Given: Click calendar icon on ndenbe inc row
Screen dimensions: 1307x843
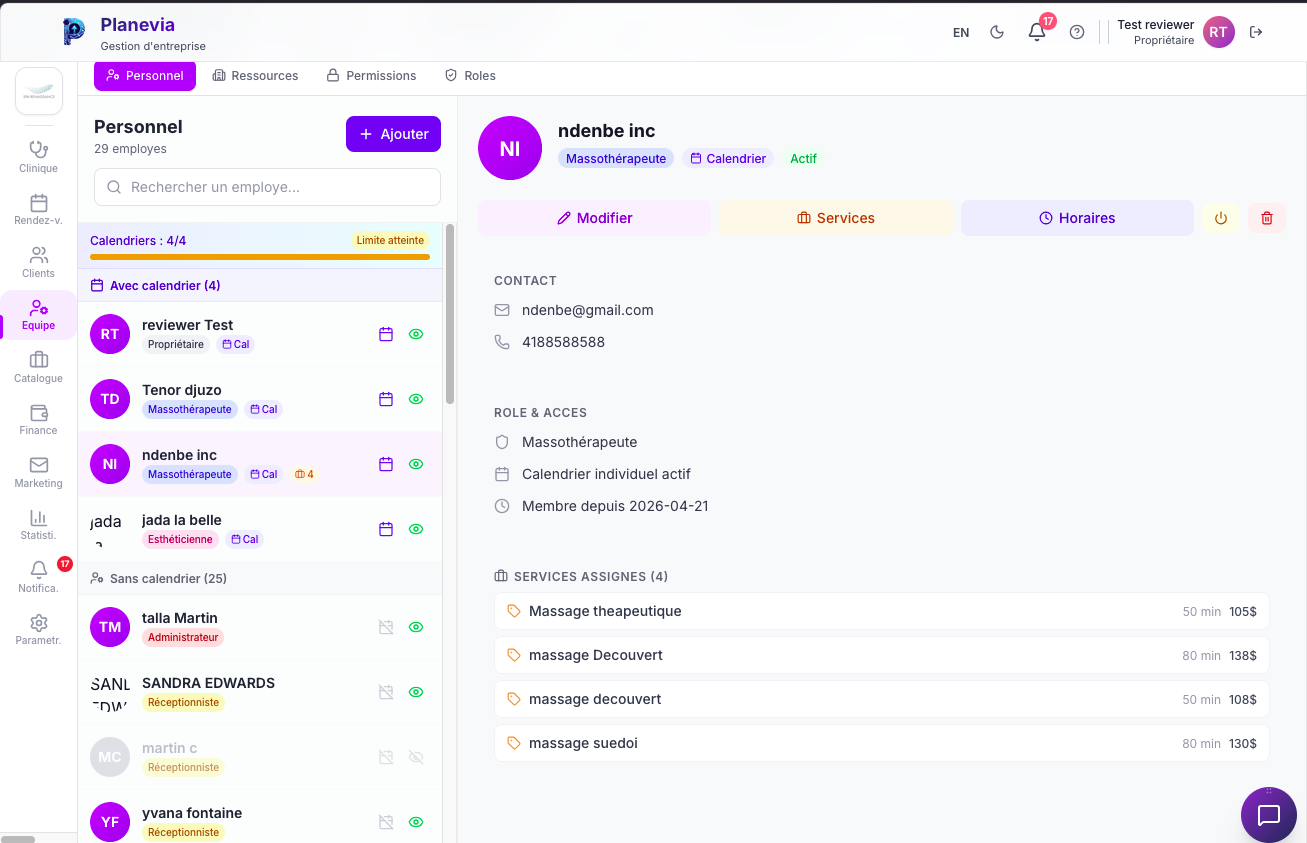Looking at the screenshot, I should (386, 464).
